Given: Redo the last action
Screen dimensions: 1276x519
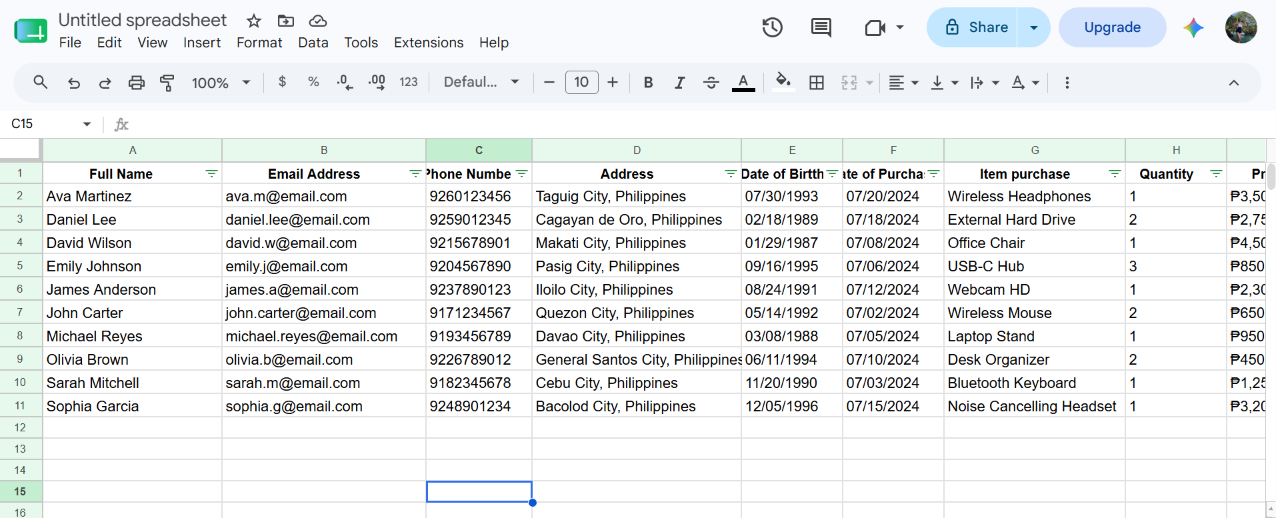Looking at the screenshot, I should click(105, 82).
